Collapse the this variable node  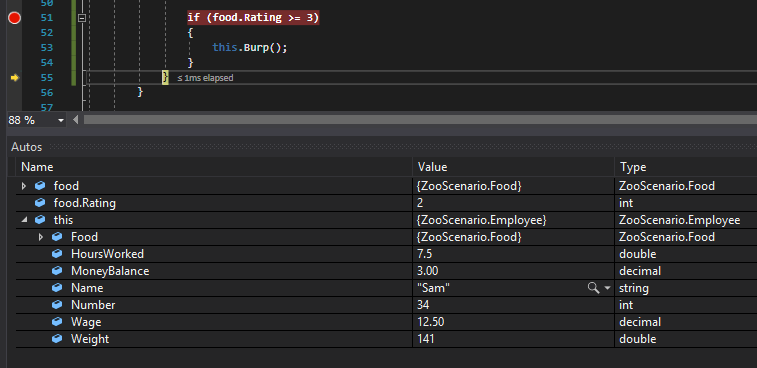(x=24, y=220)
